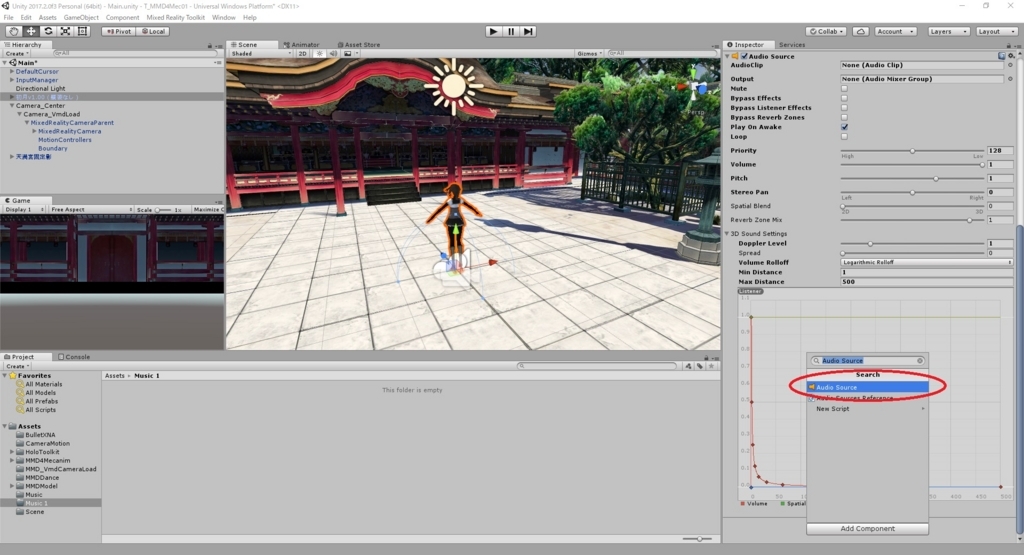Screen dimensions: 1024x555
Task: Switch to the Asset Store tab
Action: [x=359, y=44]
